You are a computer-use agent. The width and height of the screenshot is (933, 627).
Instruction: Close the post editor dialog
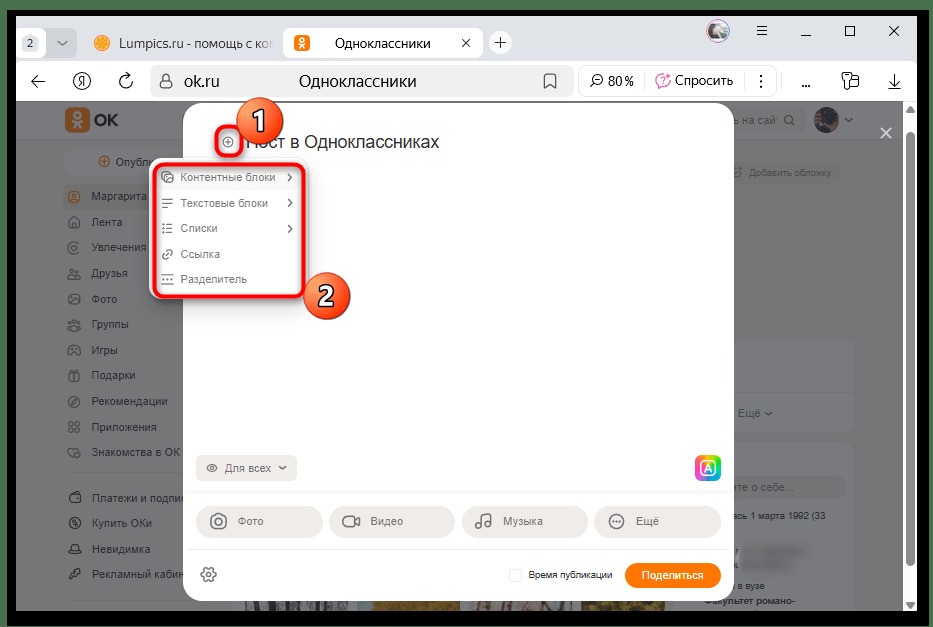(x=885, y=133)
